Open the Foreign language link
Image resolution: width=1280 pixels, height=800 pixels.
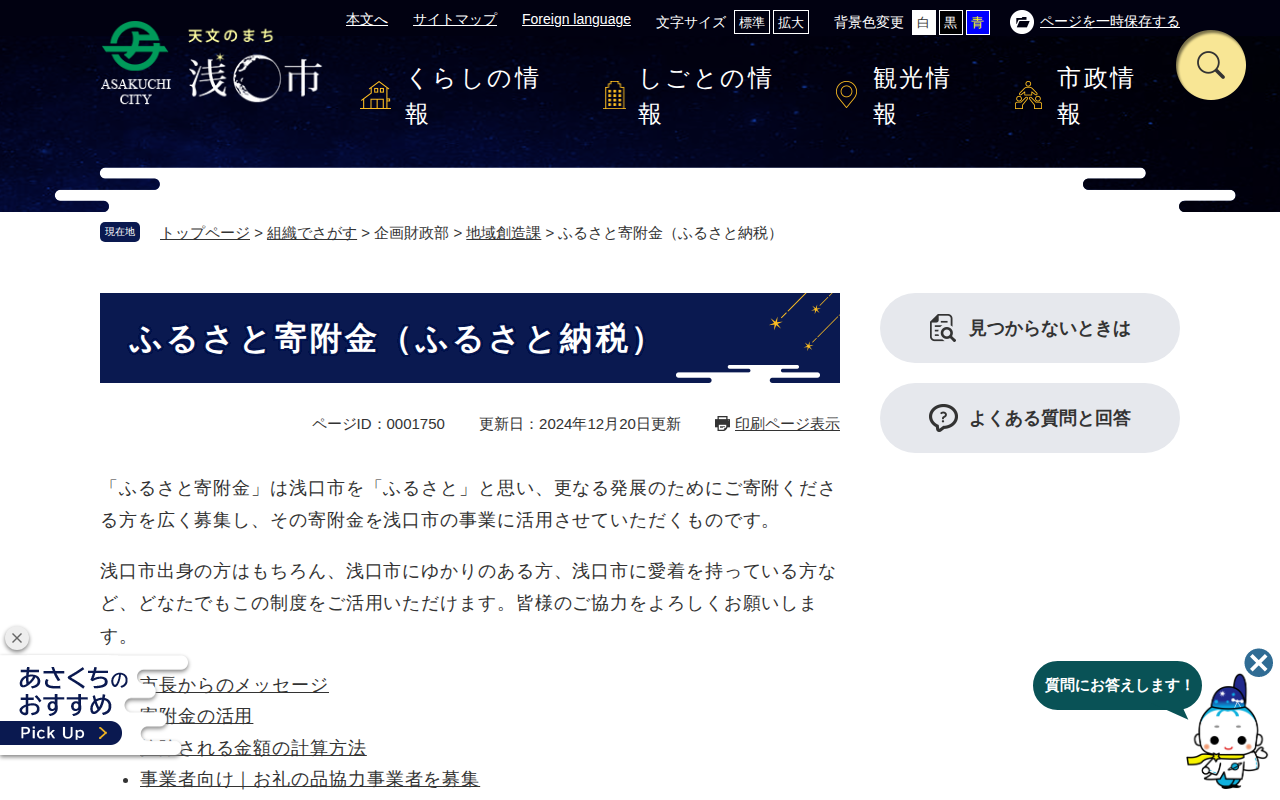coord(576,19)
